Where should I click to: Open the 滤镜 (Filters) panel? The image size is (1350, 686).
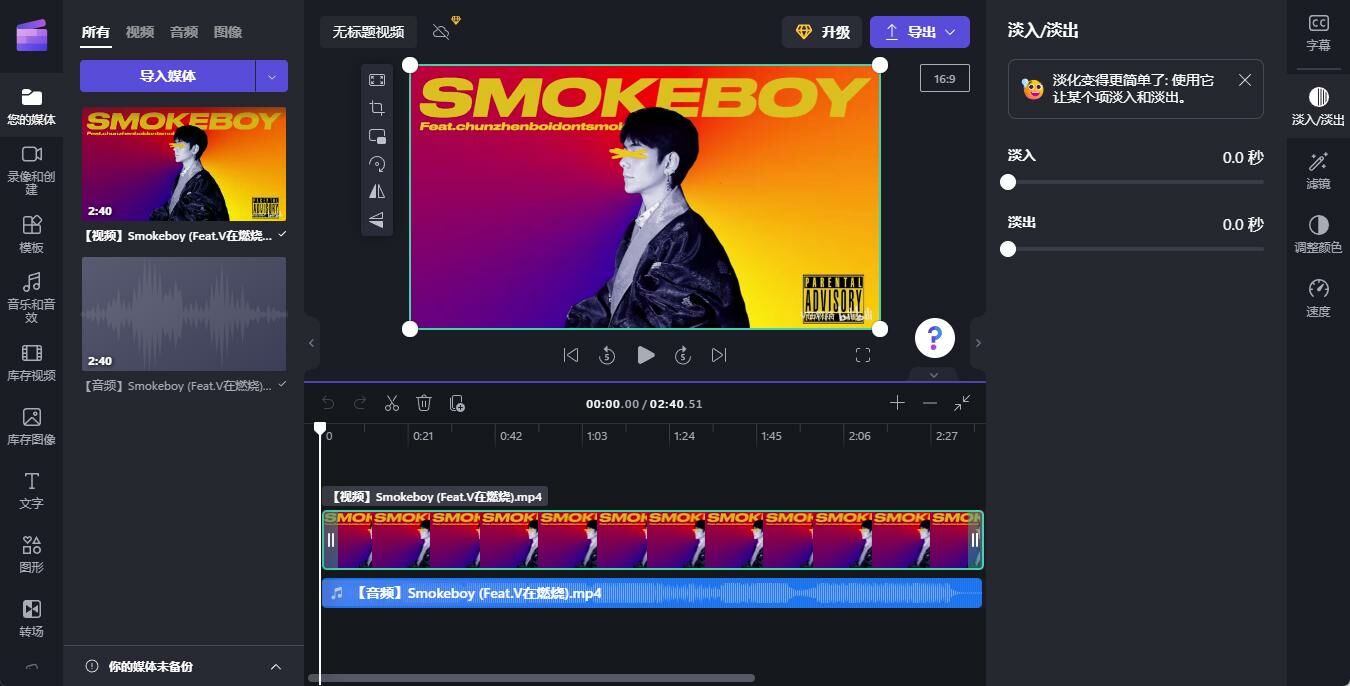1318,170
